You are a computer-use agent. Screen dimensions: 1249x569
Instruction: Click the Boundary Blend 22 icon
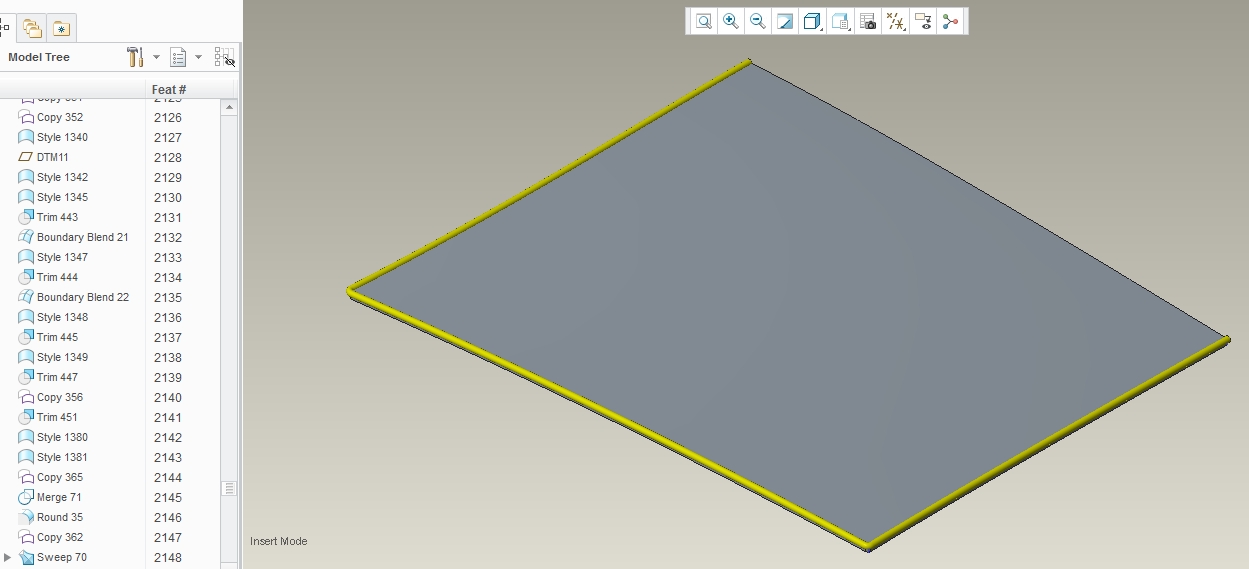click(x=27, y=297)
